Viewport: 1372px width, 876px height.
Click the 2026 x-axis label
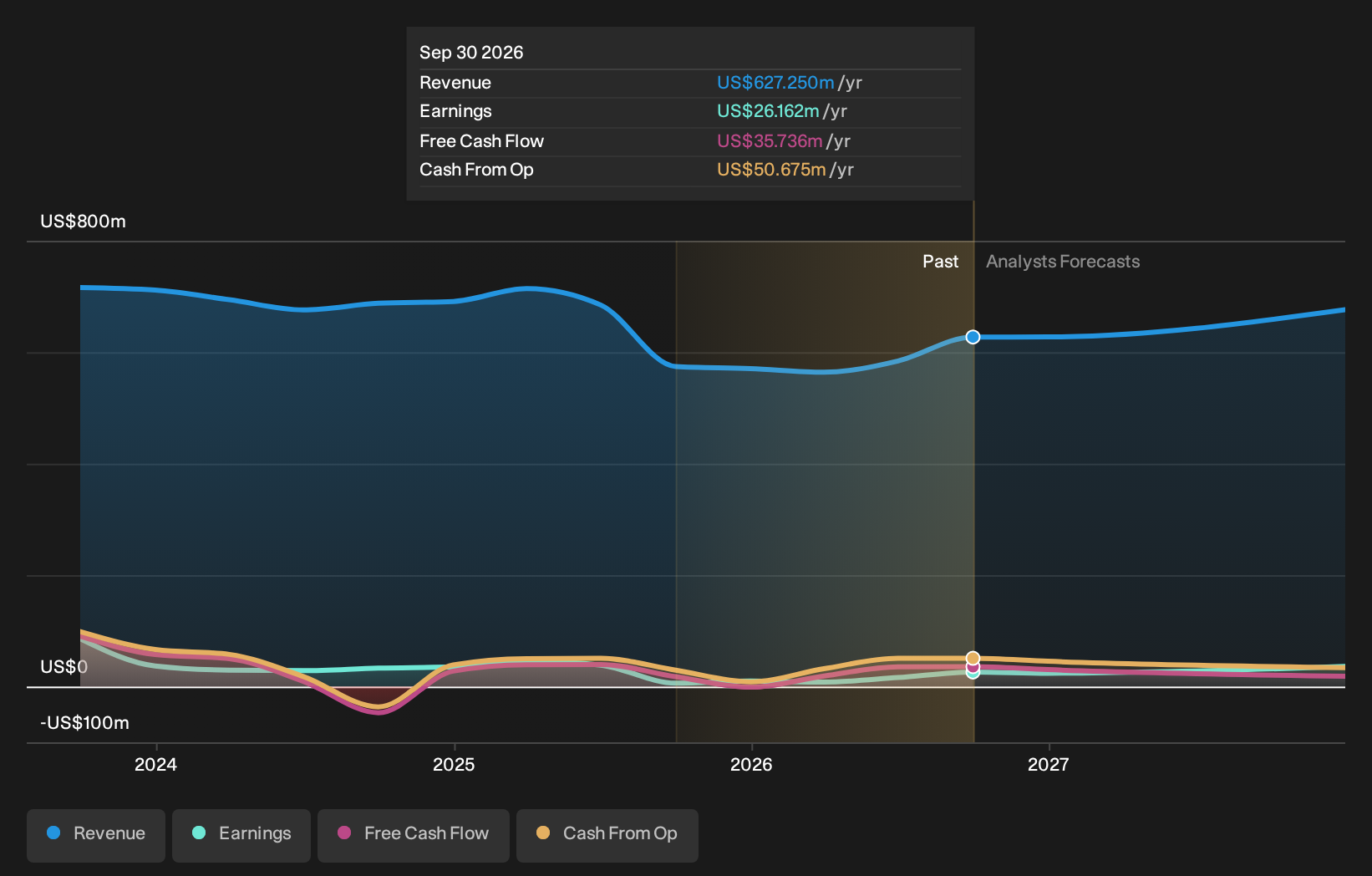(751, 764)
